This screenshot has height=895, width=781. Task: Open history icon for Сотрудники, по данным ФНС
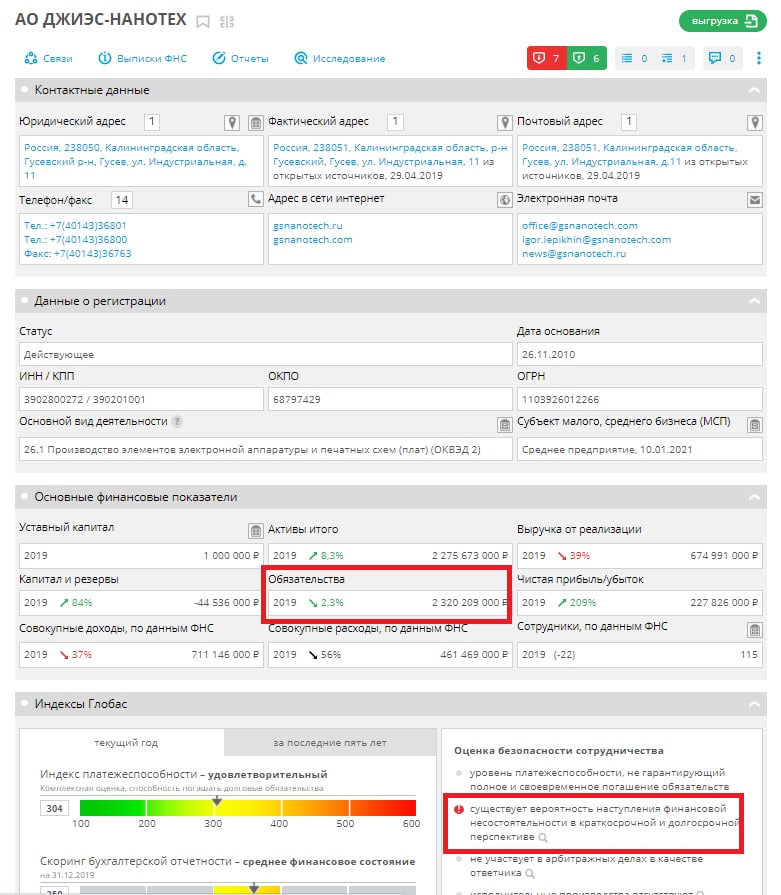[755, 630]
